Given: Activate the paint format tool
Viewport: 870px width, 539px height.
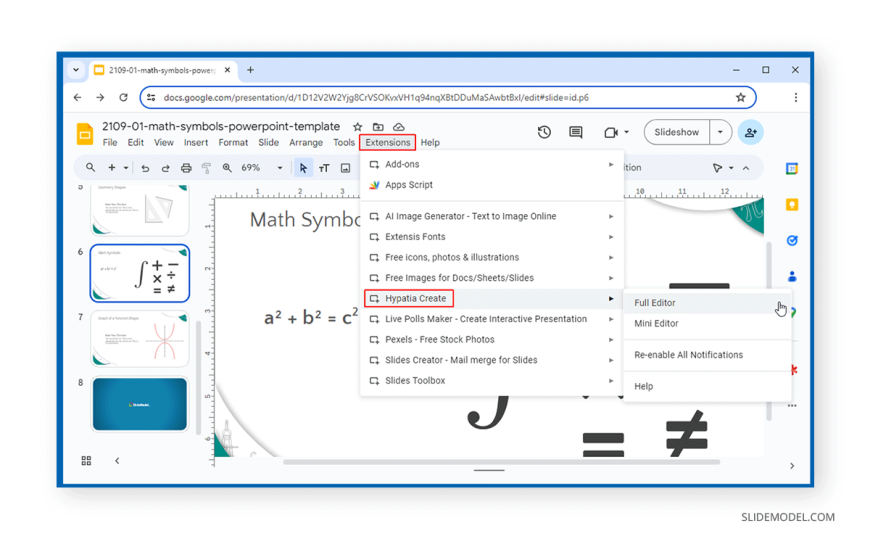Looking at the screenshot, I should [x=206, y=168].
